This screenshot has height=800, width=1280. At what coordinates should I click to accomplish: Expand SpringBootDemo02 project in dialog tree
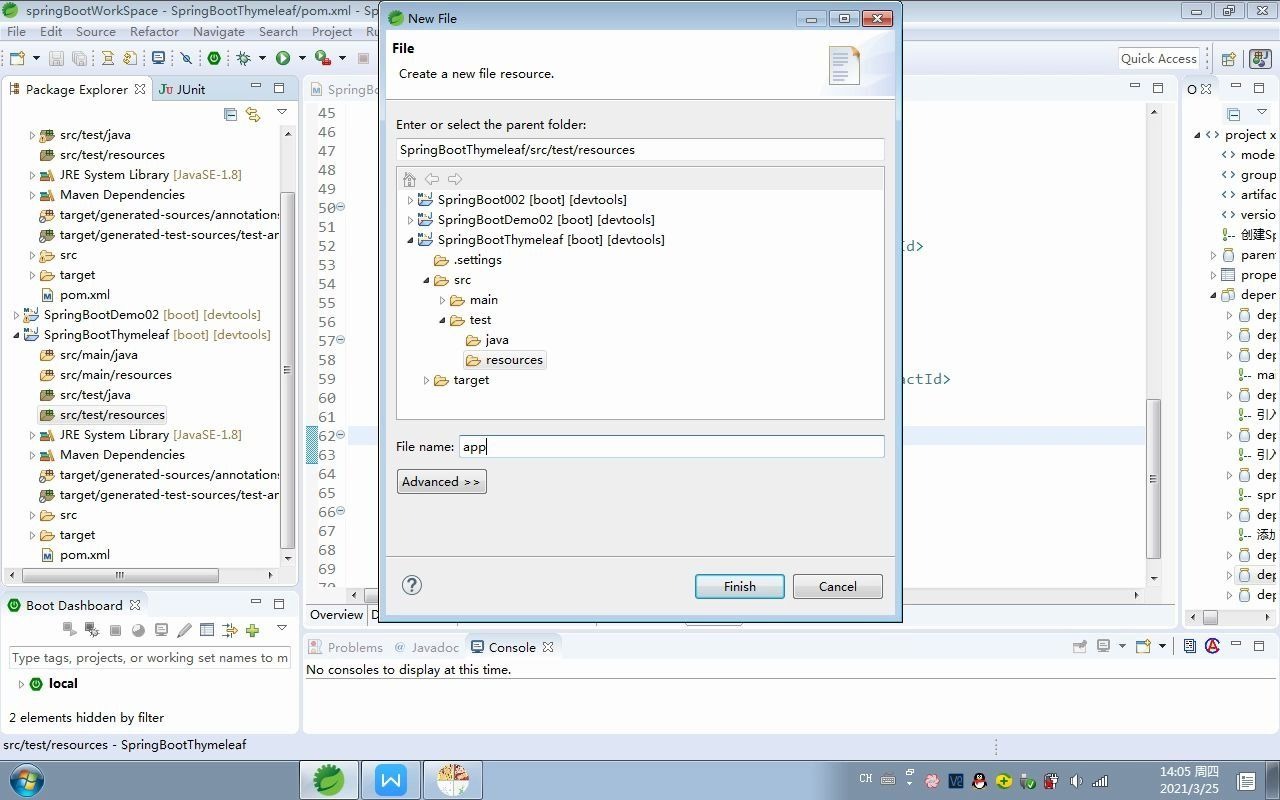click(410, 220)
